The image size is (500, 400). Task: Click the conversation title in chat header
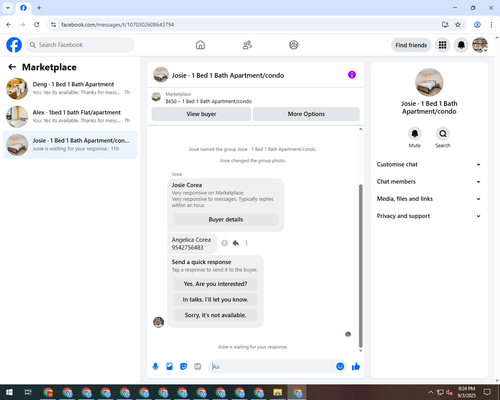point(228,75)
